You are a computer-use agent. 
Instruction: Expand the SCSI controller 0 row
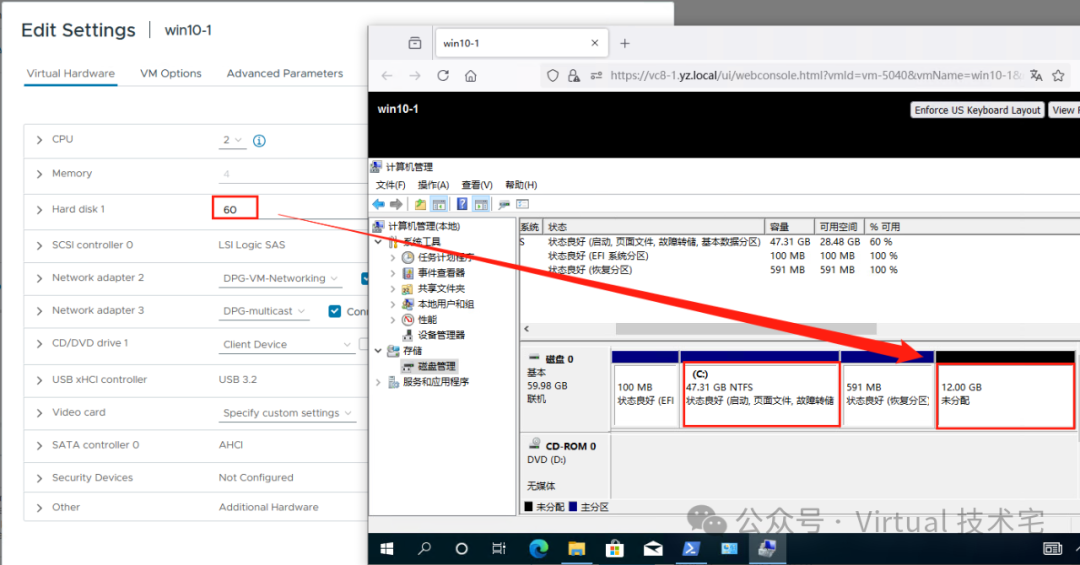[39, 245]
